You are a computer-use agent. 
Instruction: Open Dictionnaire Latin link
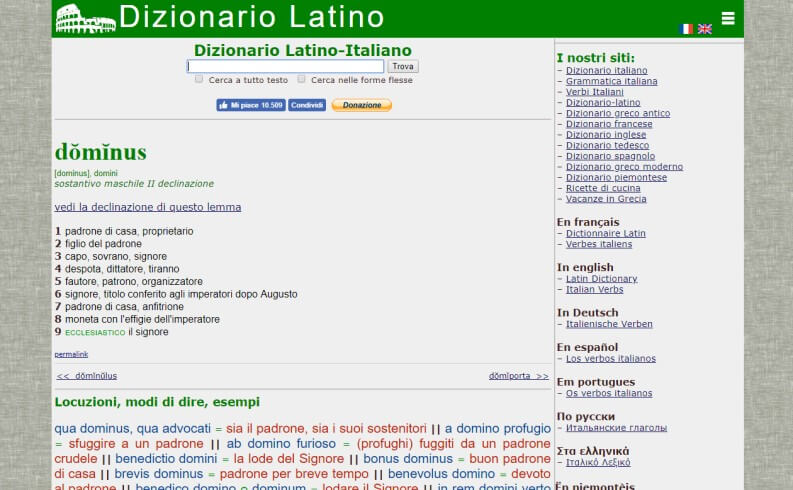(x=605, y=233)
